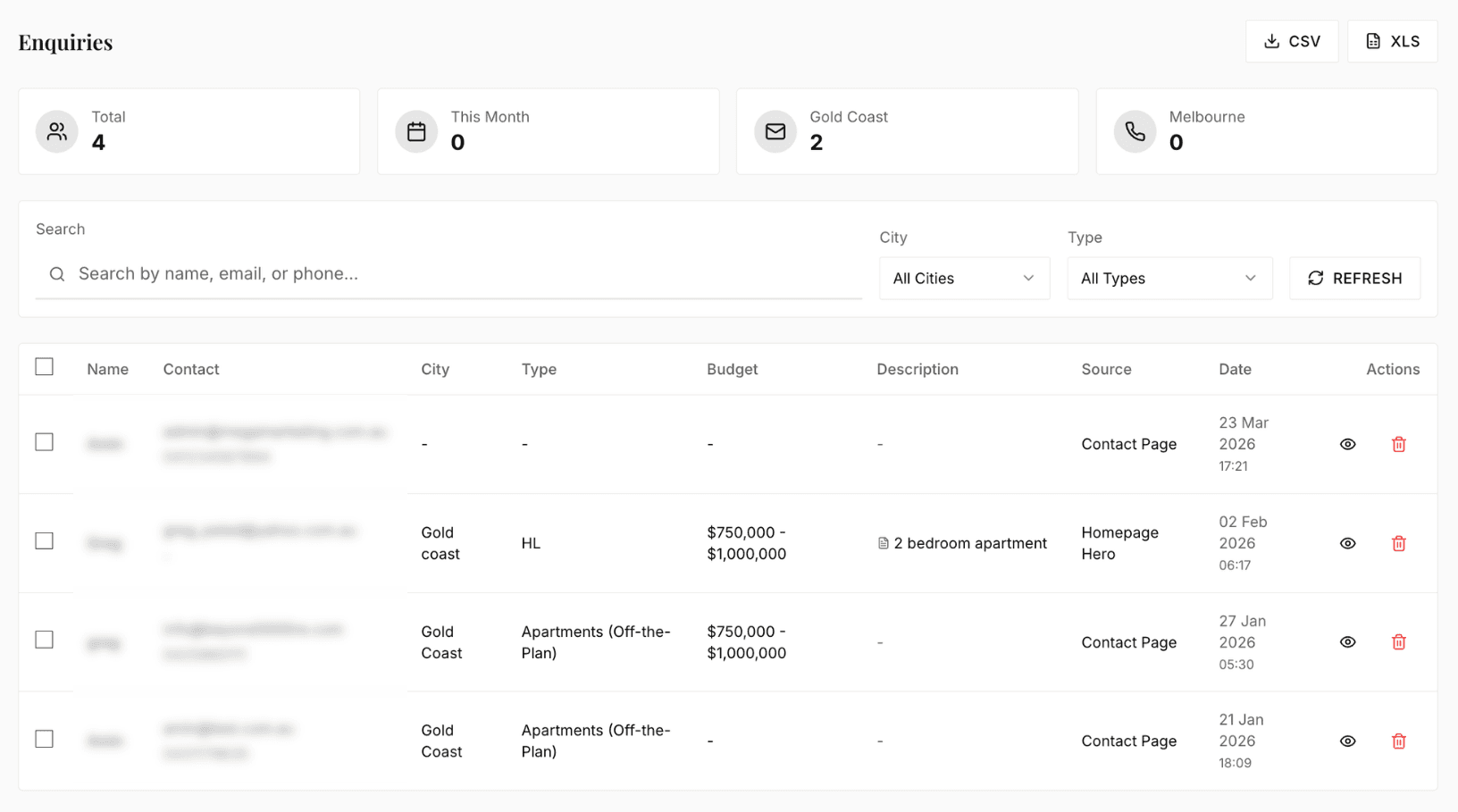
Task: Delete the 23 Mar 2026 enquiry
Action: (x=1399, y=444)
